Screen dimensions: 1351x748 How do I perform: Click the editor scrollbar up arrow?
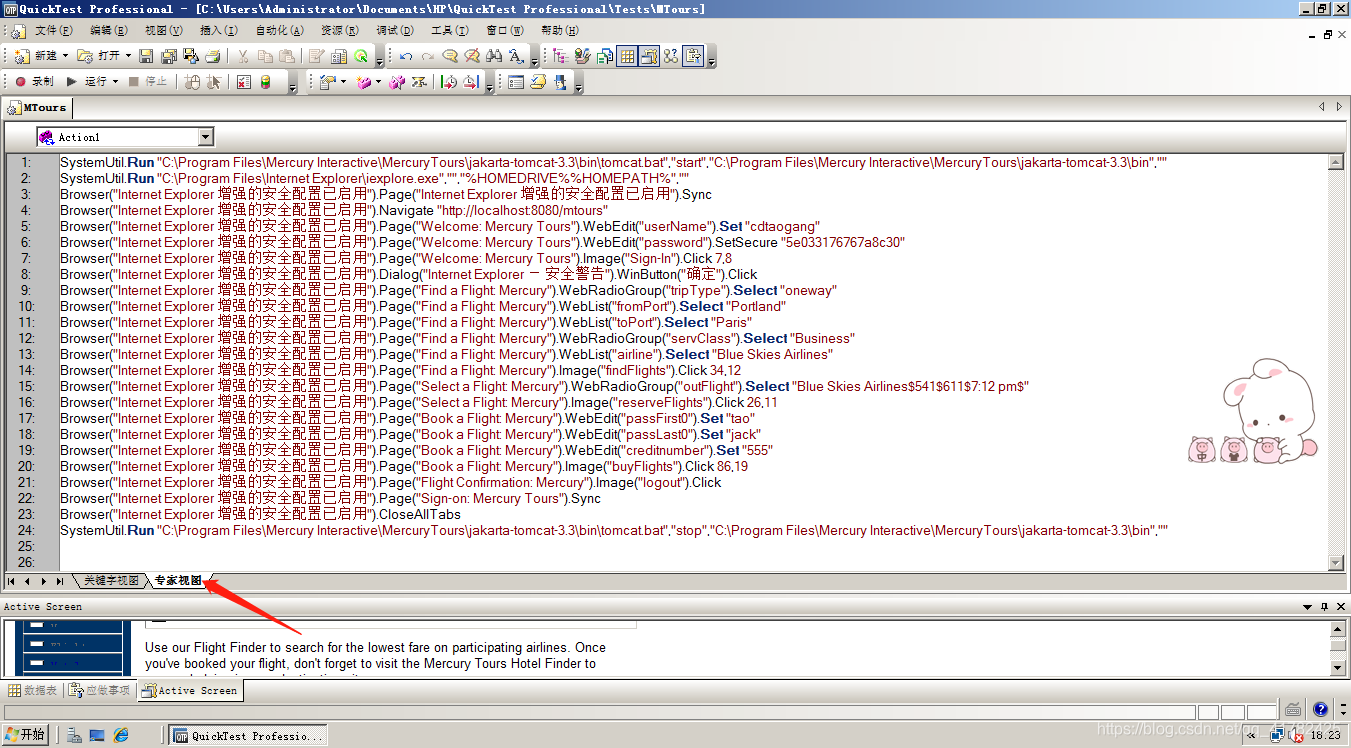pos(1335,161)
